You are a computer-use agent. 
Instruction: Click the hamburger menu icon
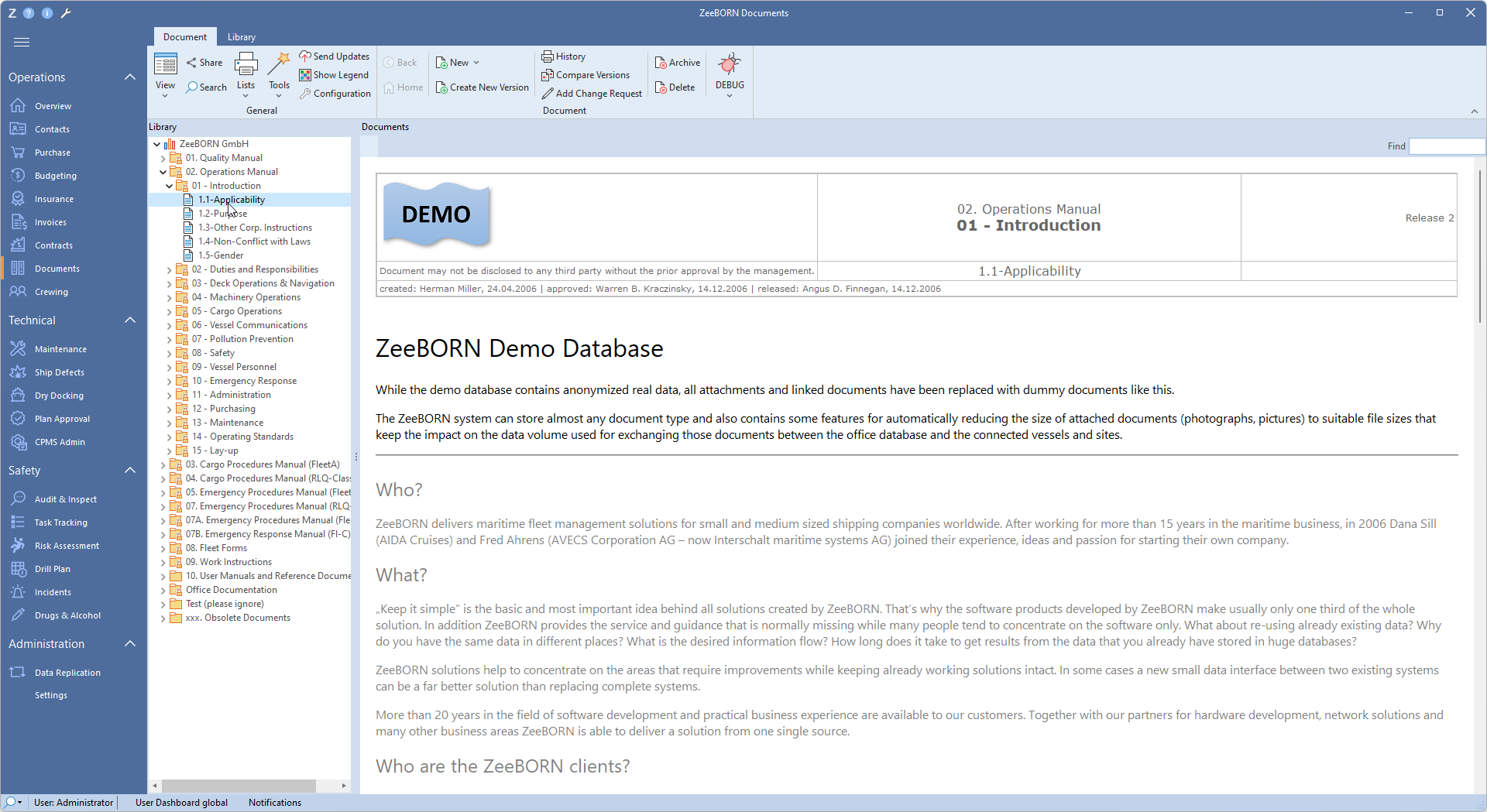[22, 42]
